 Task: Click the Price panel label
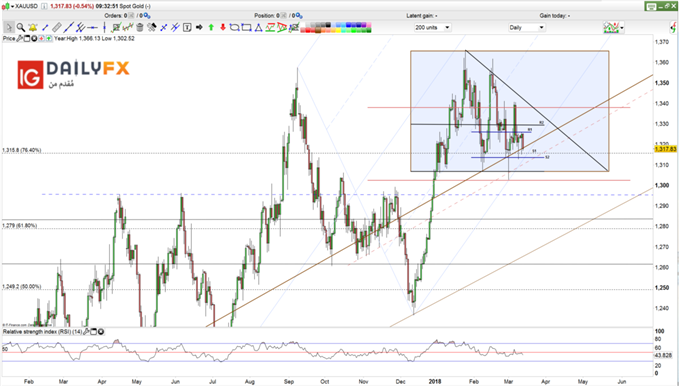(9, 39)
